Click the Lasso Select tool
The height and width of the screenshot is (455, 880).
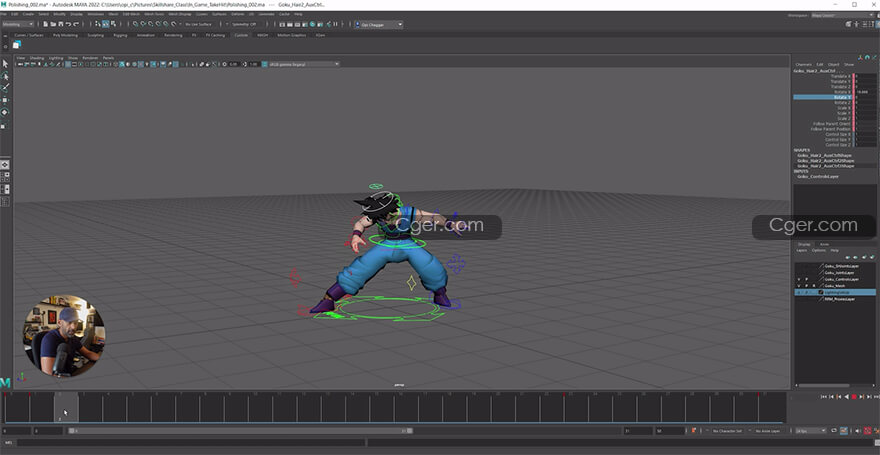pos(5,75)
